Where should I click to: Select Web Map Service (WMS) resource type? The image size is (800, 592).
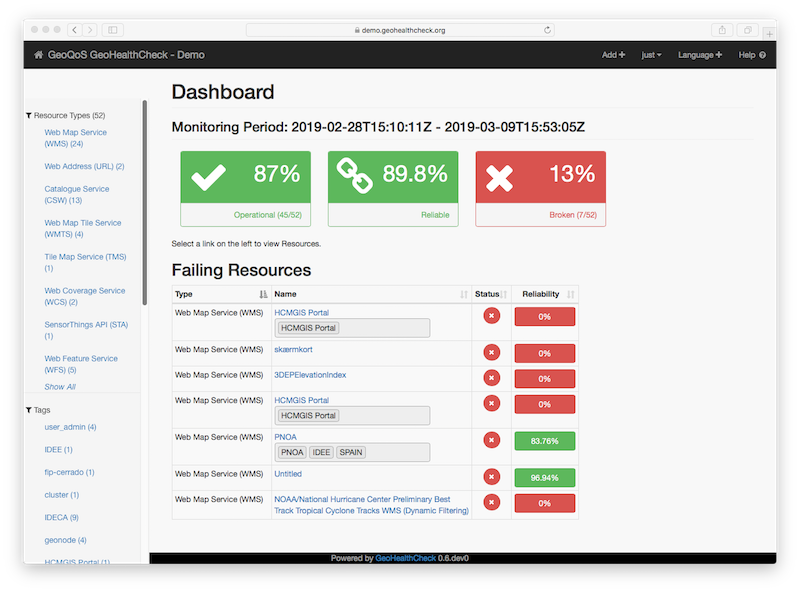coord(75,138)
